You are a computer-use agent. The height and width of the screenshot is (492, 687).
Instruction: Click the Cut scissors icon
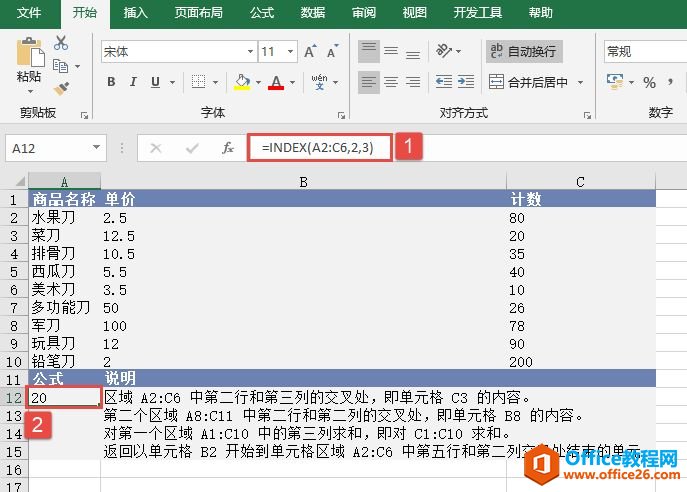click(61, 43)
